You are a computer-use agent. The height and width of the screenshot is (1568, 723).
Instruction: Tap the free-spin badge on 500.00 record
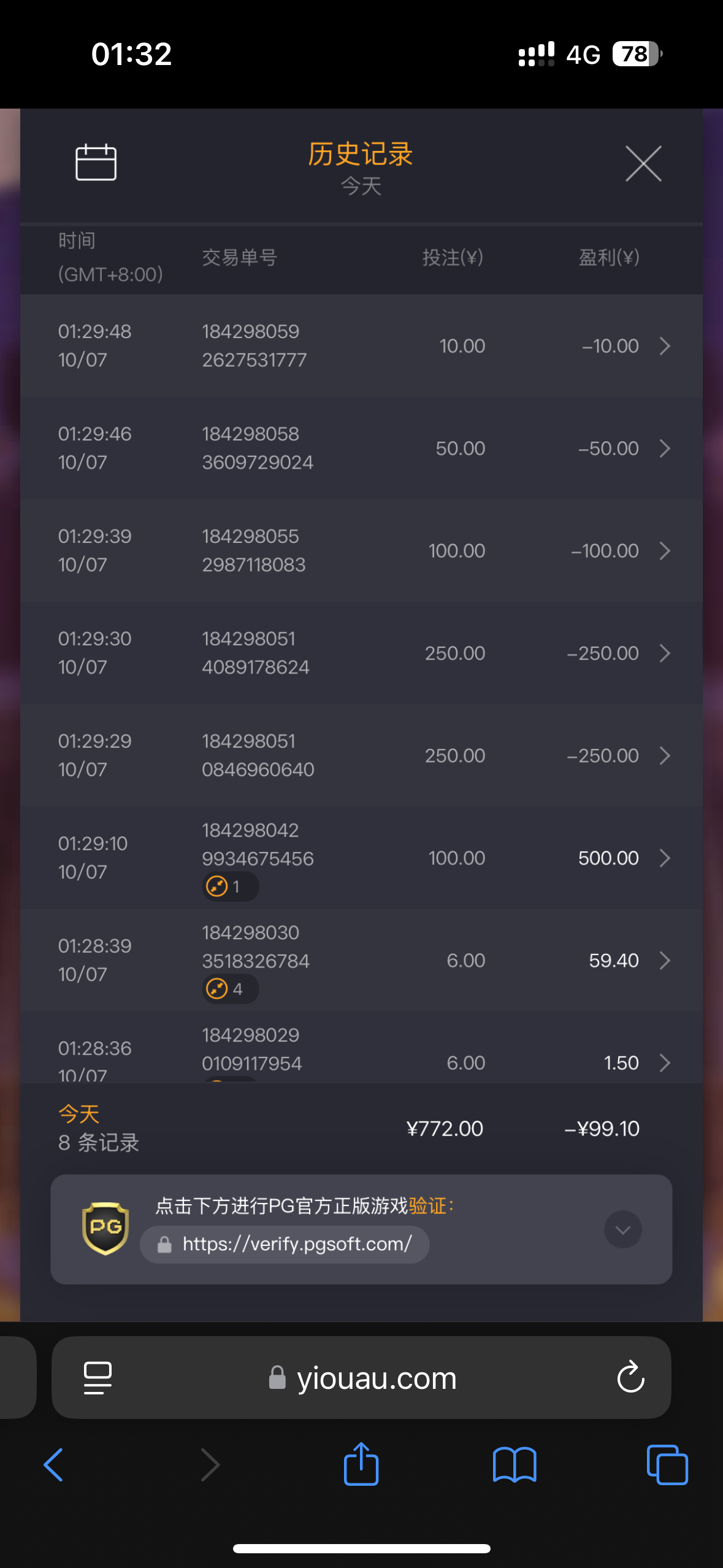click(x=230, y=886)
